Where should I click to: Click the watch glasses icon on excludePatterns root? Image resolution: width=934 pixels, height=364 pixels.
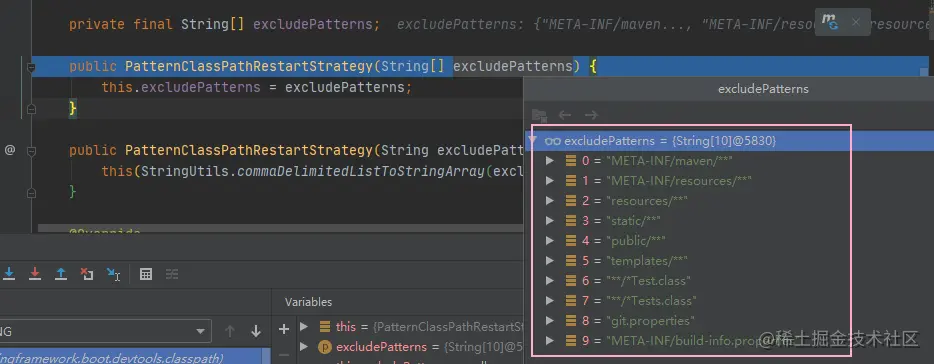tap(553, 141)
